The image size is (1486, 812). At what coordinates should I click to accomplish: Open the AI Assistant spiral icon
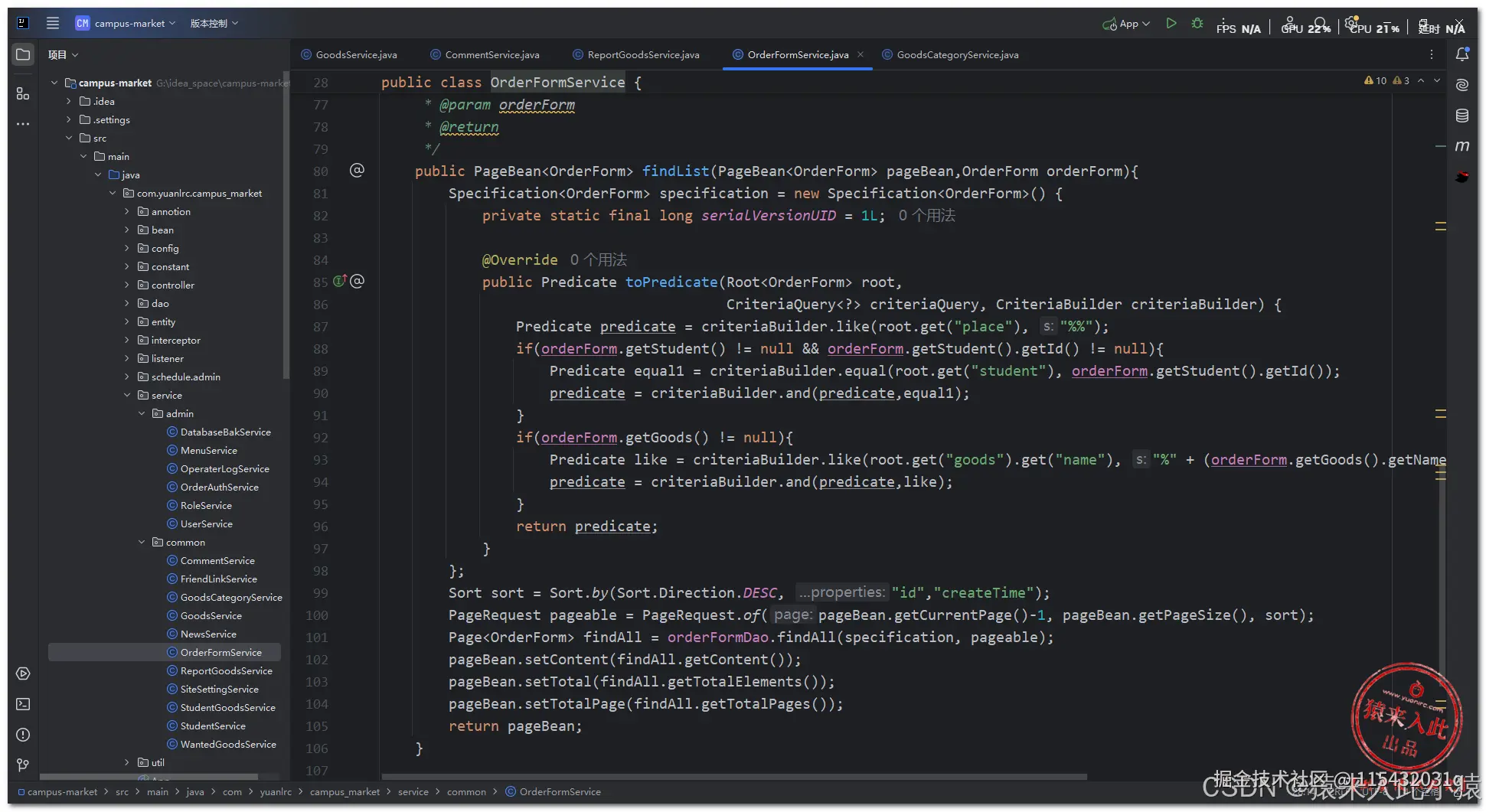(x=1462, y=85)
